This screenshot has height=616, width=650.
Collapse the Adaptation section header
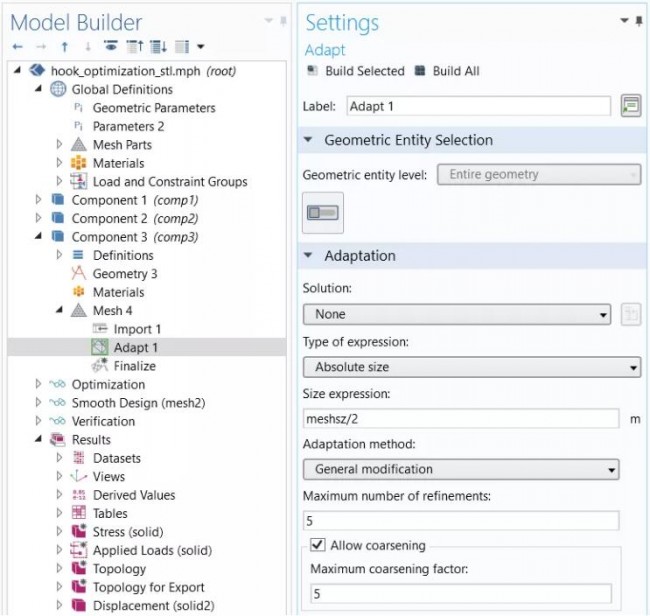(309, 256)
